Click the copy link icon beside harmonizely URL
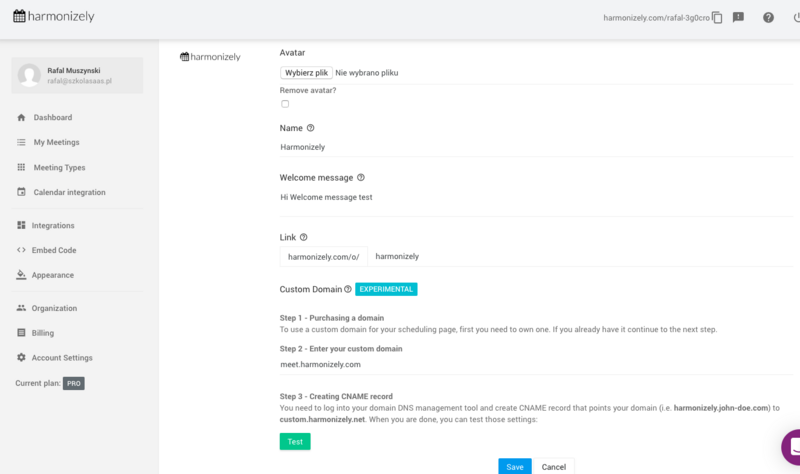The height and width of the screenshot is (474, 800). point(717,17)
